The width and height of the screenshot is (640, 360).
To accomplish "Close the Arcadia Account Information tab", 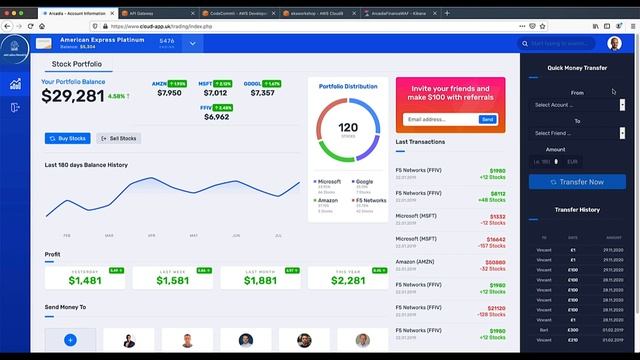I will click(112, 13).
